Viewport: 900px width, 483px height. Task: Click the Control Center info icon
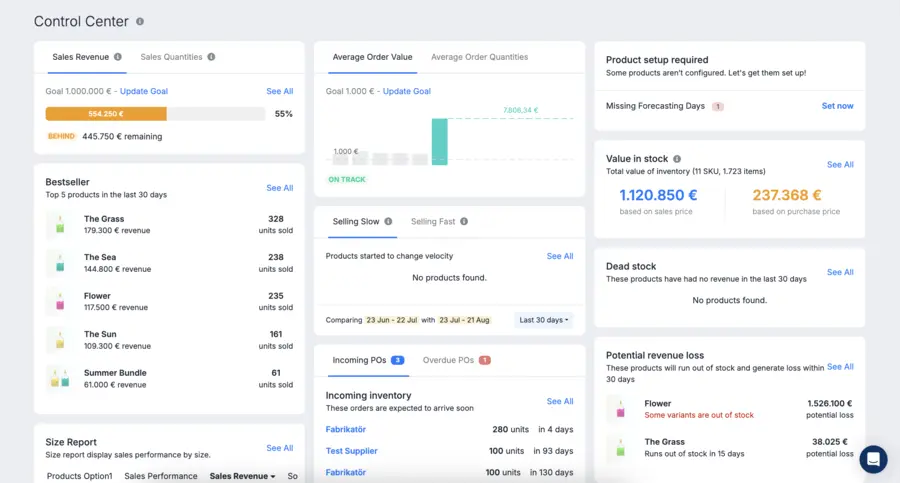(139, 21)
